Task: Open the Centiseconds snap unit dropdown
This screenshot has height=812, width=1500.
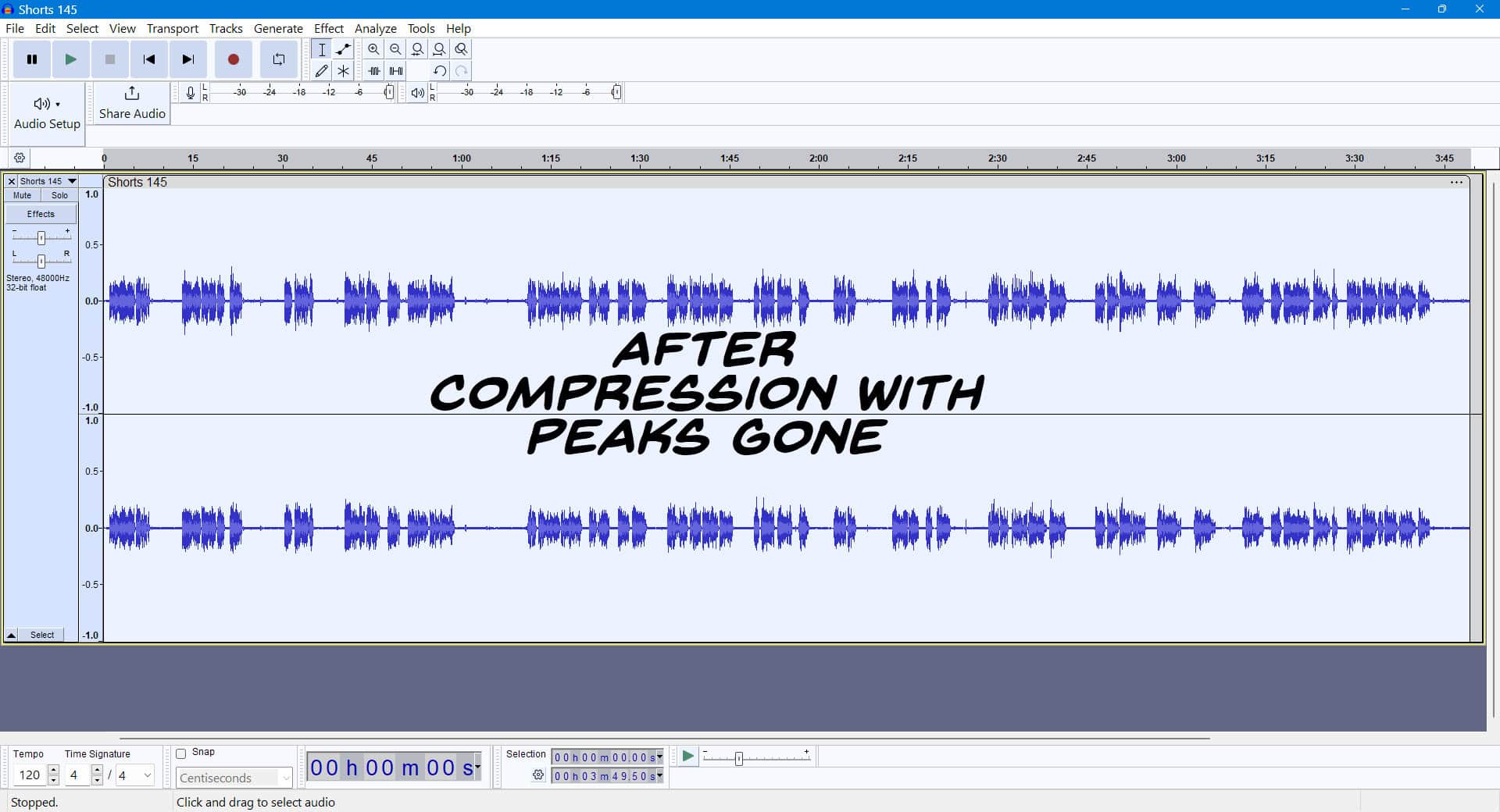Action: [x=284, y=778]
